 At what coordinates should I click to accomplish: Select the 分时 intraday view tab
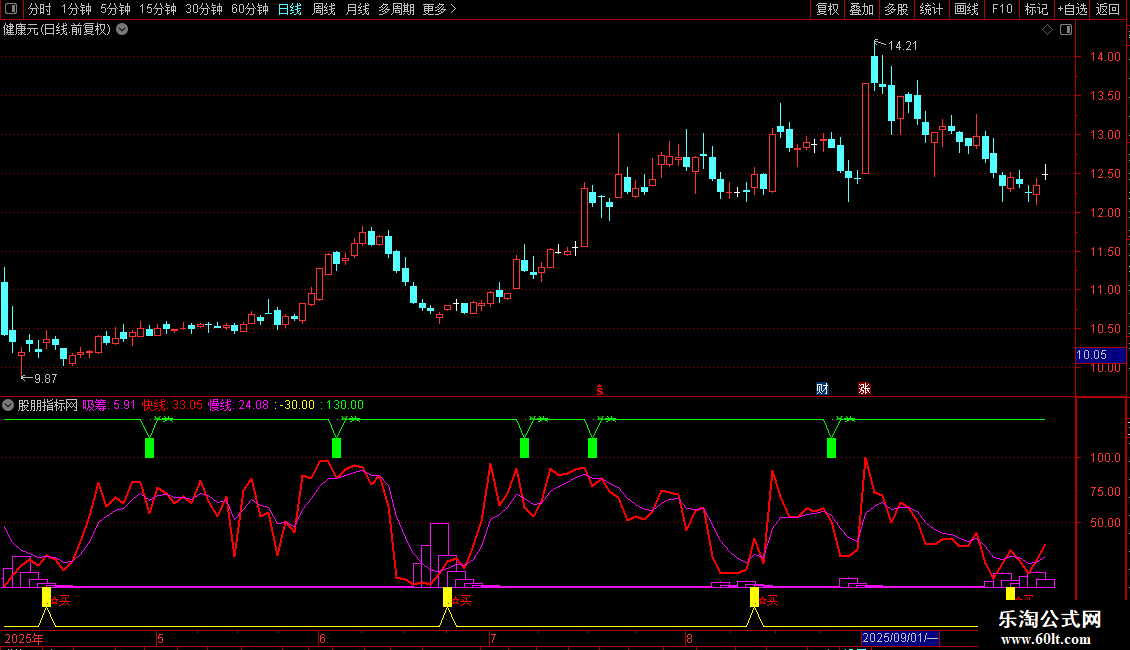40,10
